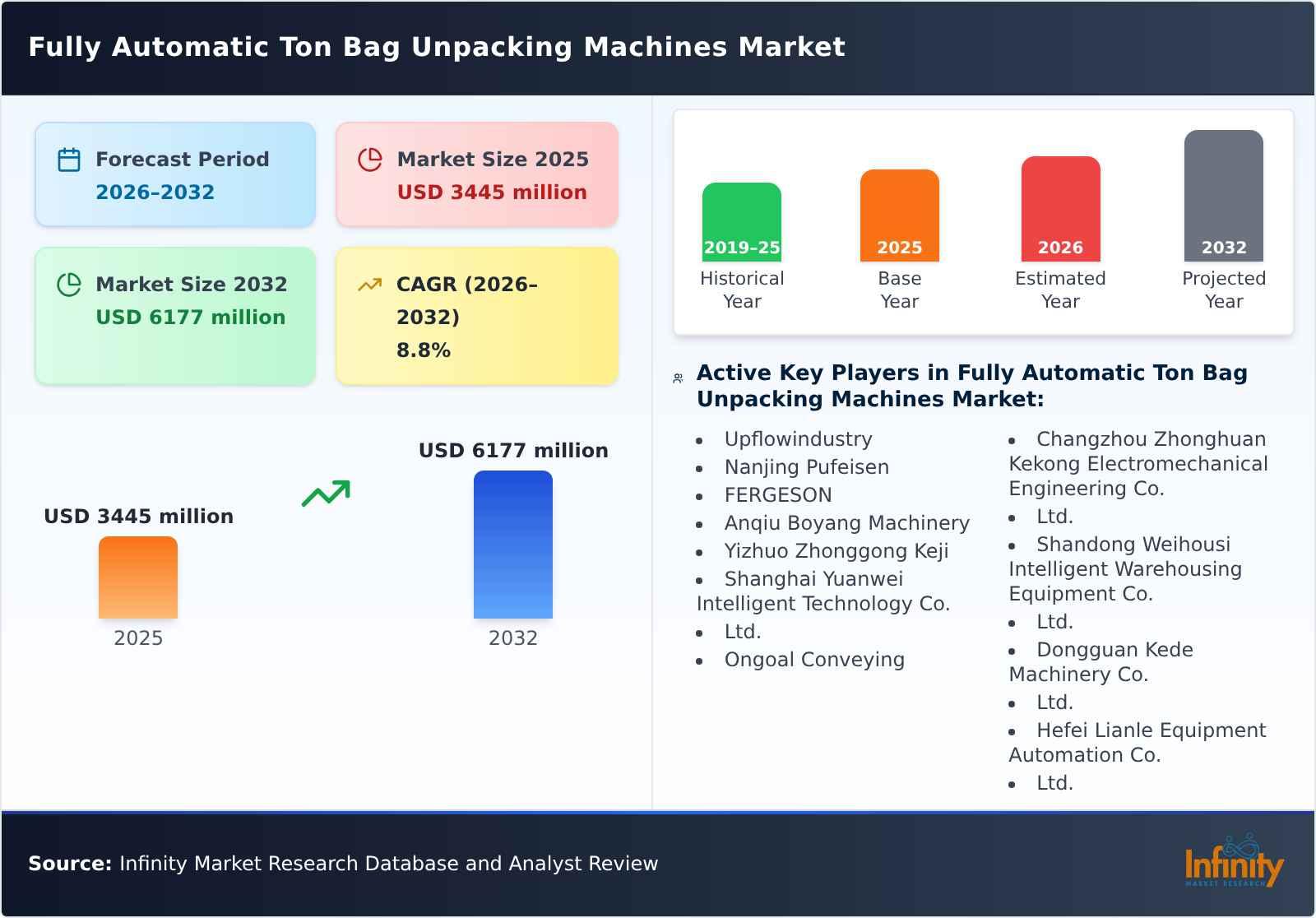Click the 'Historical Year' label

click(742, 290)
